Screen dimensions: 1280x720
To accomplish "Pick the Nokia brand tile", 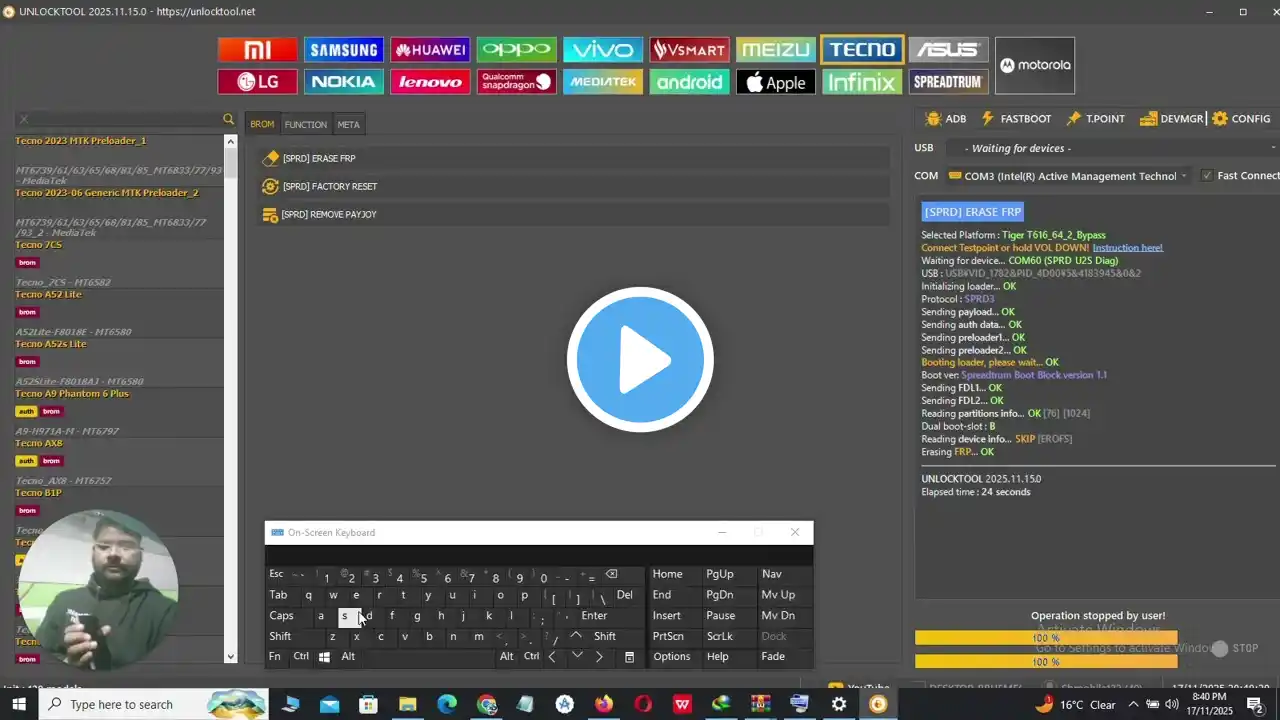I will click(x=344, y=82).
